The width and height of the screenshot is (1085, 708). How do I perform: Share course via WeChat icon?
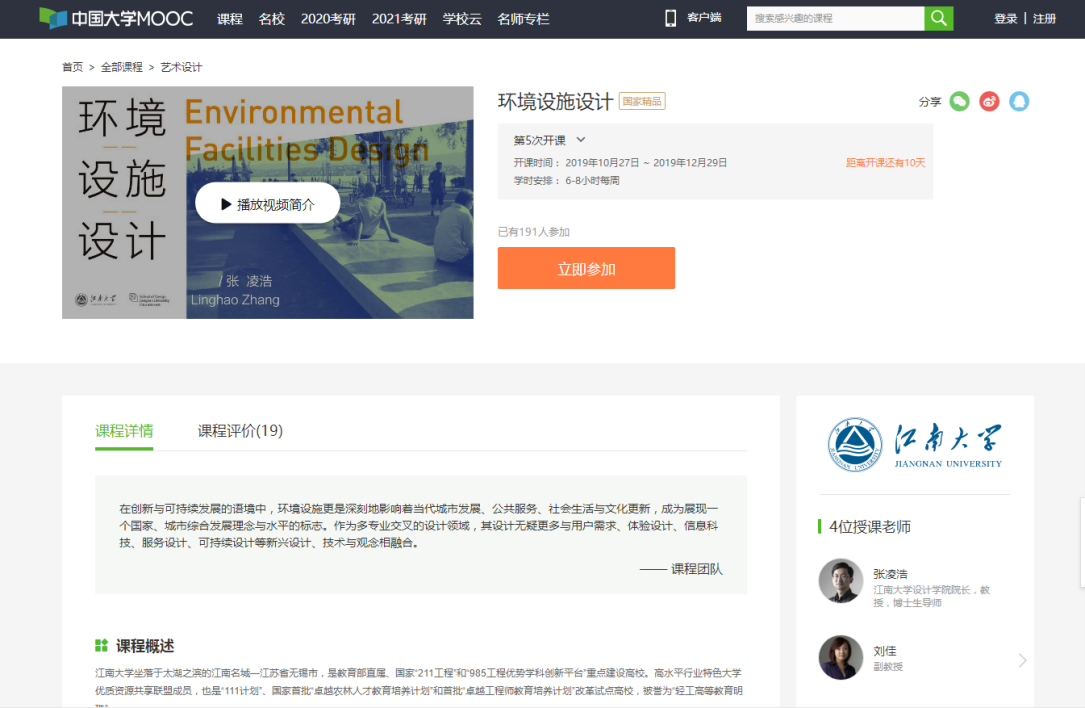point(959,101)
